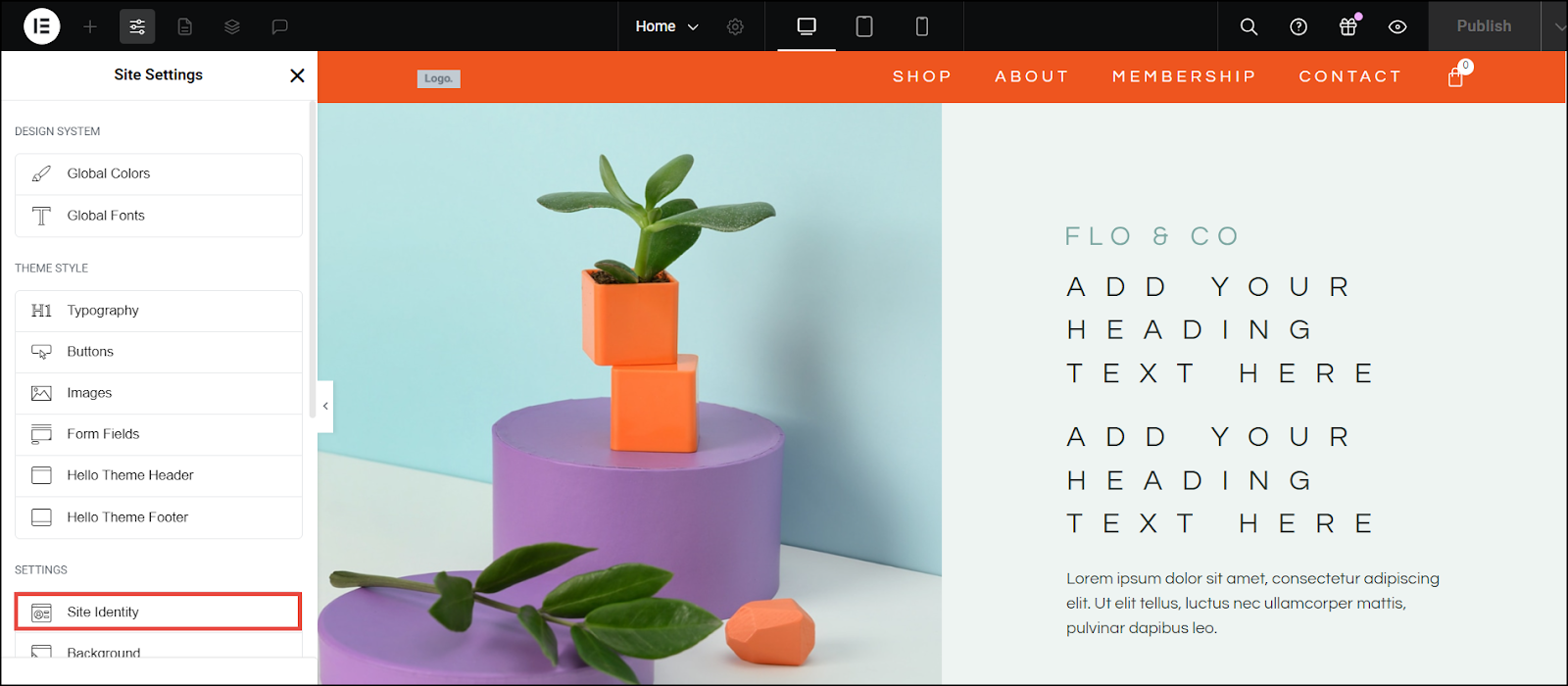
Task: Open the Add Element plus icon
Action: click(90, 26)
